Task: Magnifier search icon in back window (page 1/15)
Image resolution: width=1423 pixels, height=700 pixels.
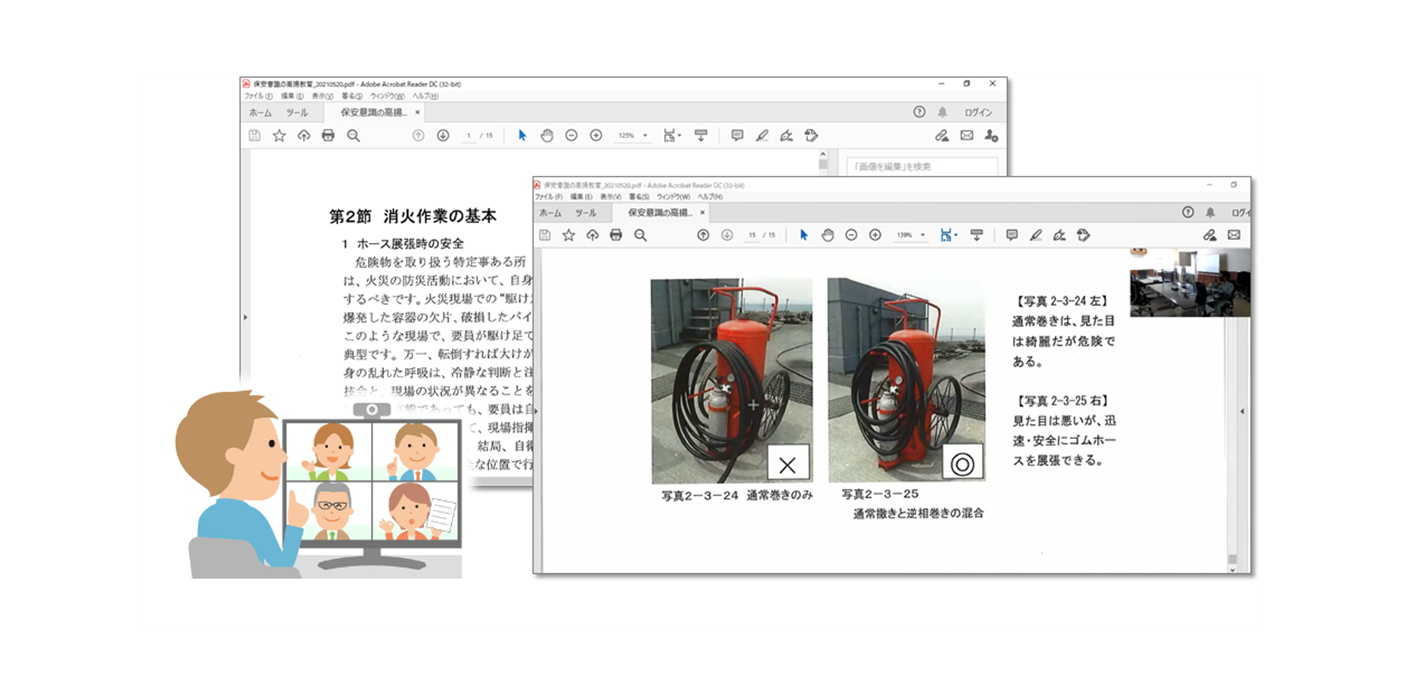Action: (353, 135)
